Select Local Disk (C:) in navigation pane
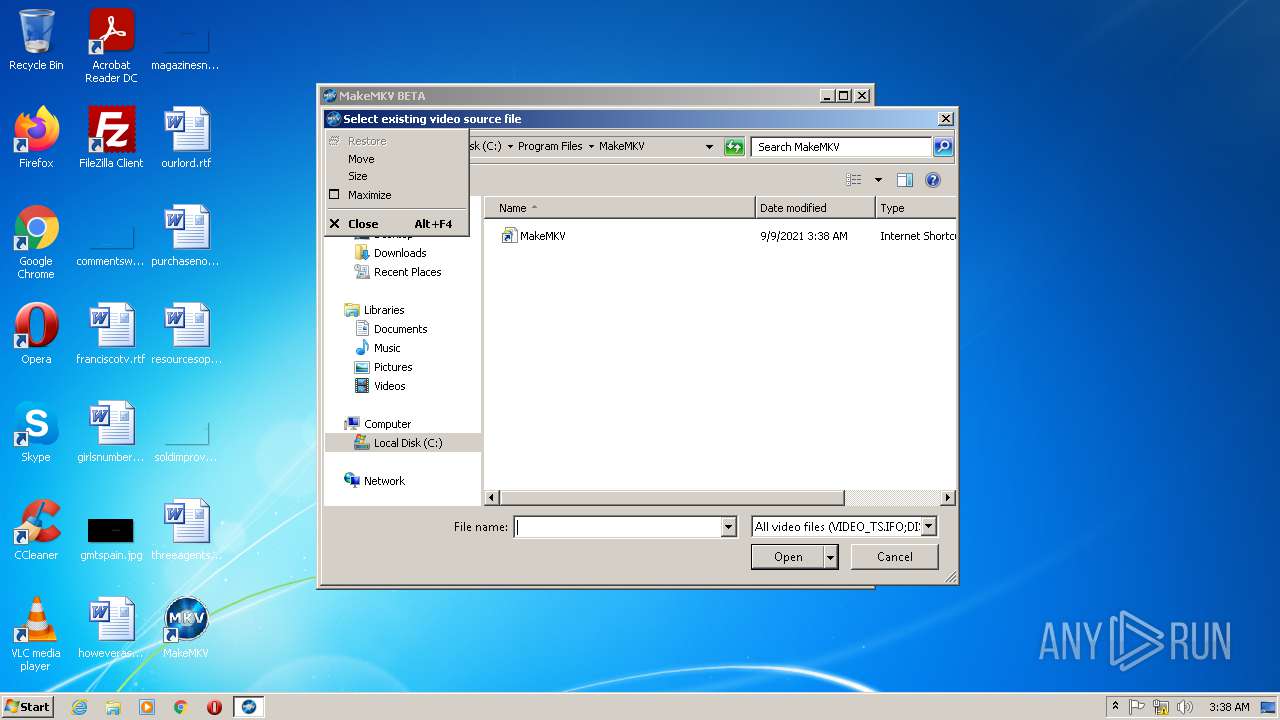Viewport: 1280px width, 720px height. pyautogui.click(x=403, y=443)
